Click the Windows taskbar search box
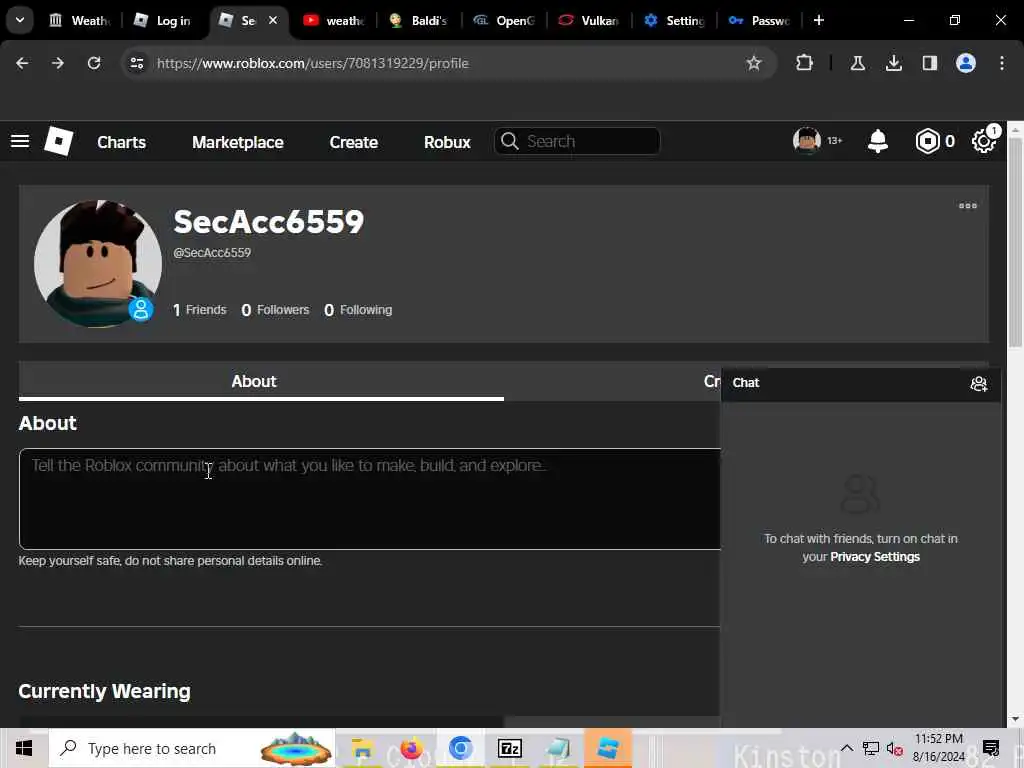The width and height of the screenshot is (1024, 768). coord(192,748)
